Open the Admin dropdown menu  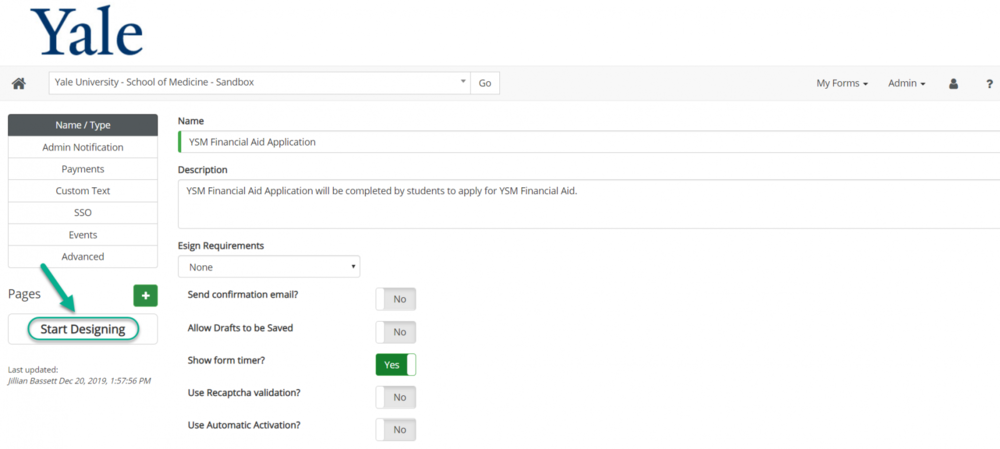[x=906, y=83]
